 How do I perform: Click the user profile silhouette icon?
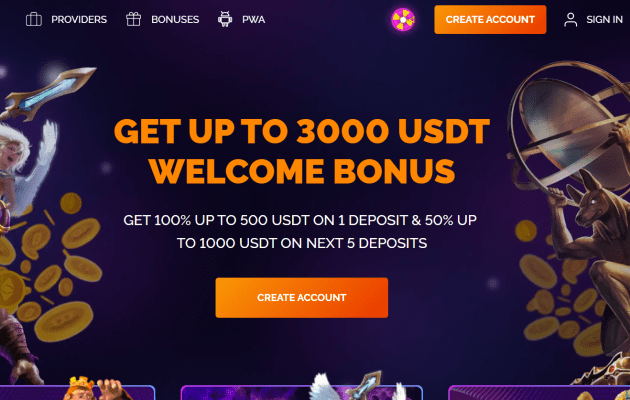pos(571,19)
